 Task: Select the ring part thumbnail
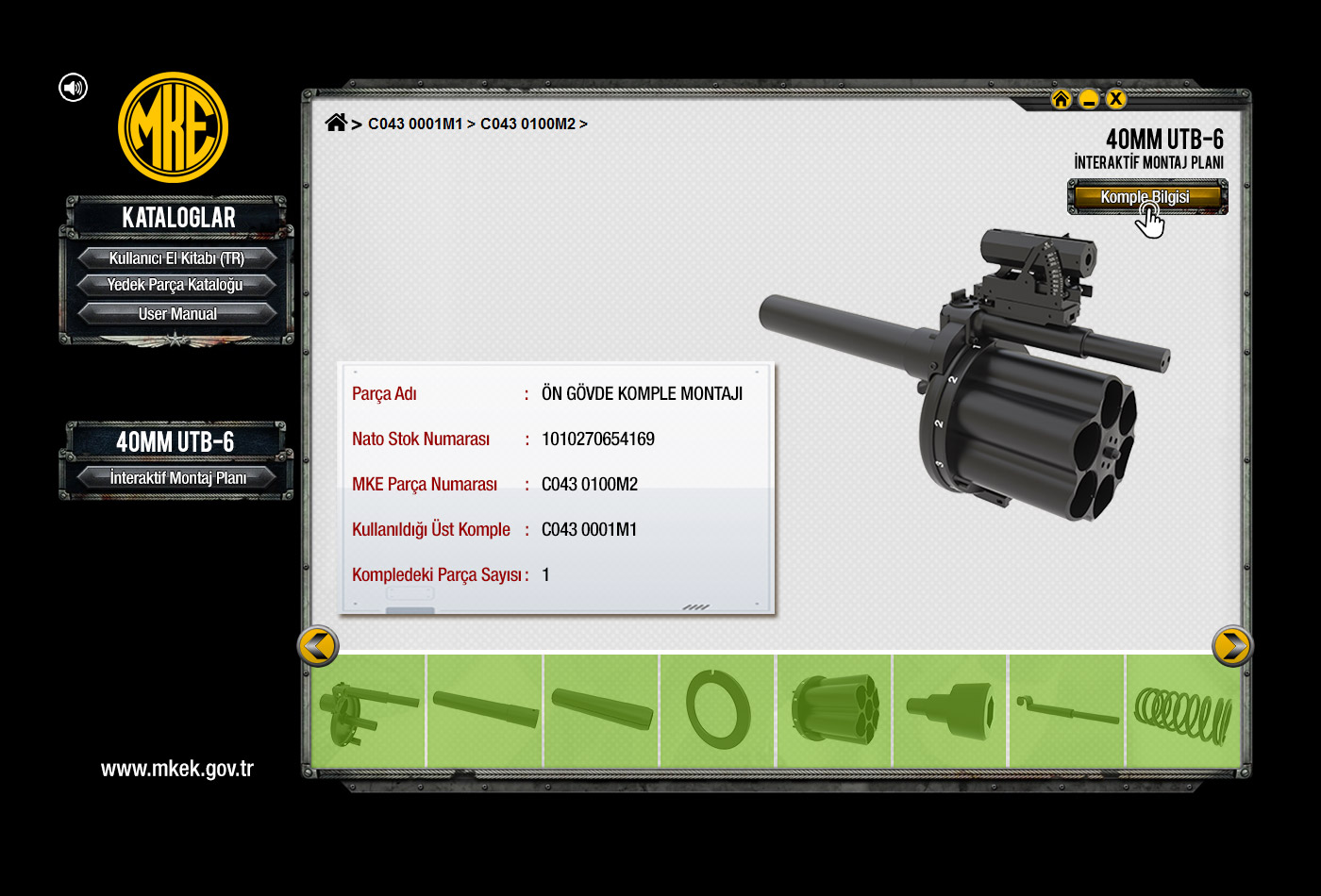pos(718,711)
